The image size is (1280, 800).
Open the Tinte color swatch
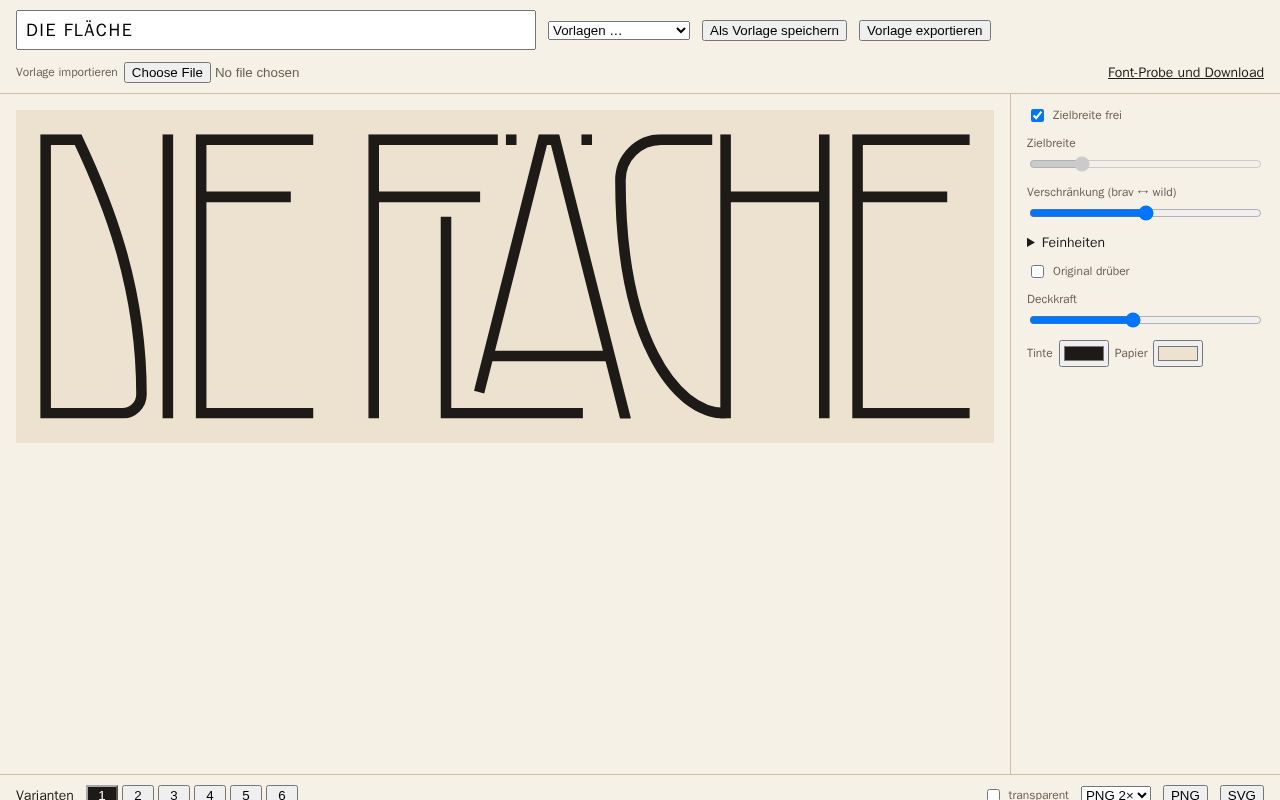coord(1084,353)
